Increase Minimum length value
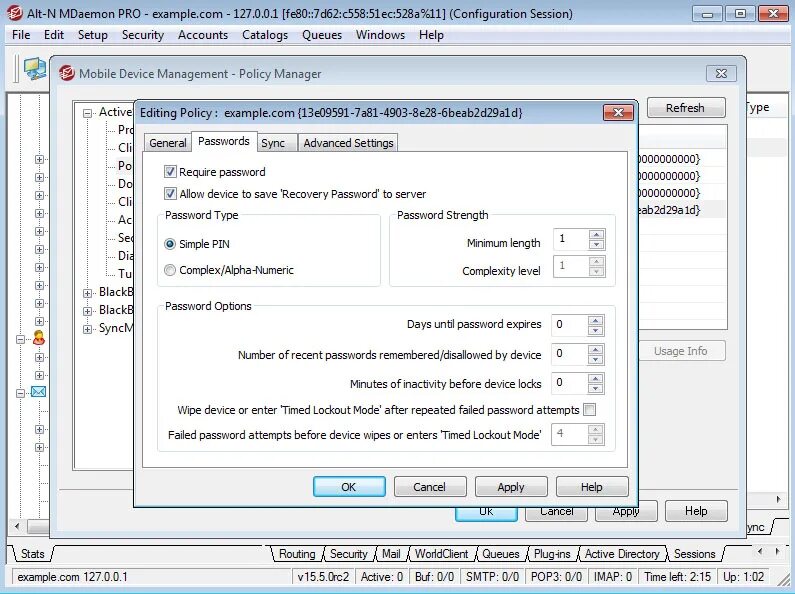 pyautogui.click(x=596, y=234)
